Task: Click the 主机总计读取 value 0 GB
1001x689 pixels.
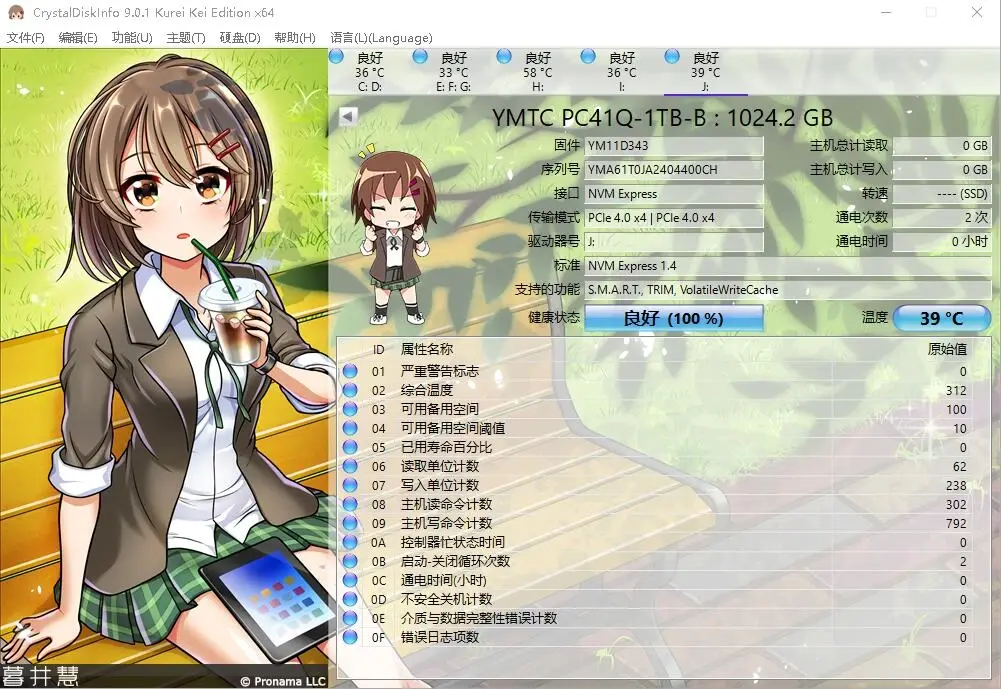Action: (x=942, y=146)
